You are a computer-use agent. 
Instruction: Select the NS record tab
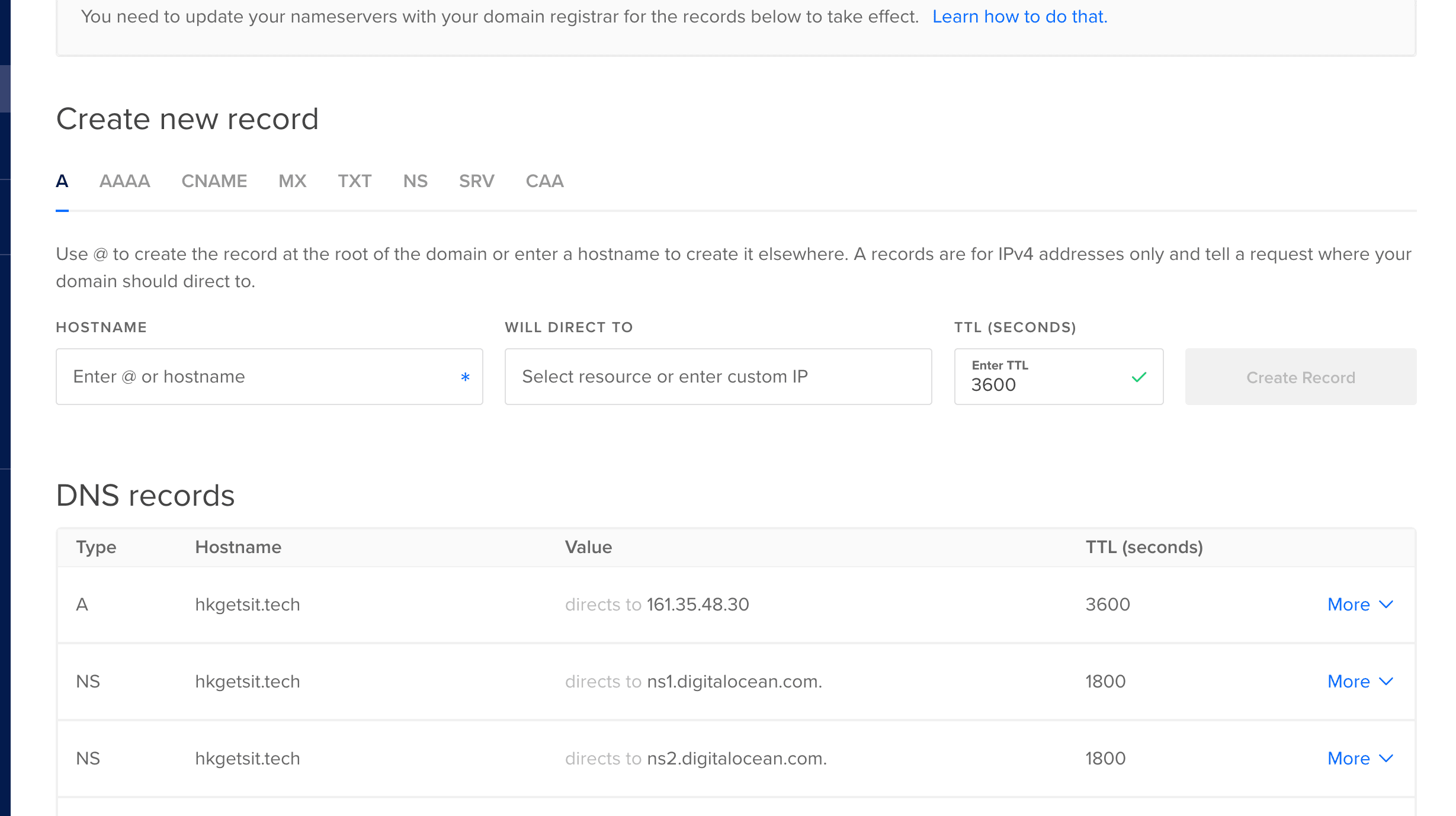point(415,181)
